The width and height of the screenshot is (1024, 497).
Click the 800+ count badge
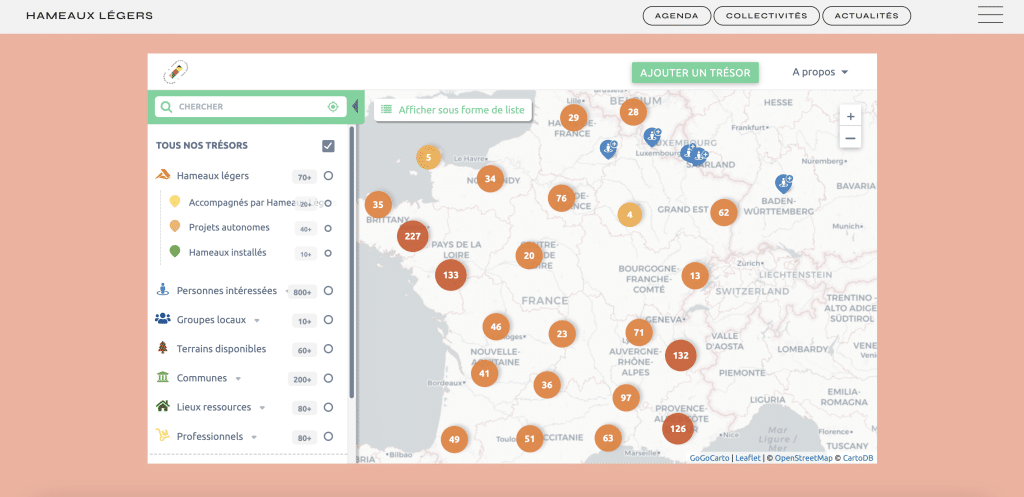coord(302,292)
